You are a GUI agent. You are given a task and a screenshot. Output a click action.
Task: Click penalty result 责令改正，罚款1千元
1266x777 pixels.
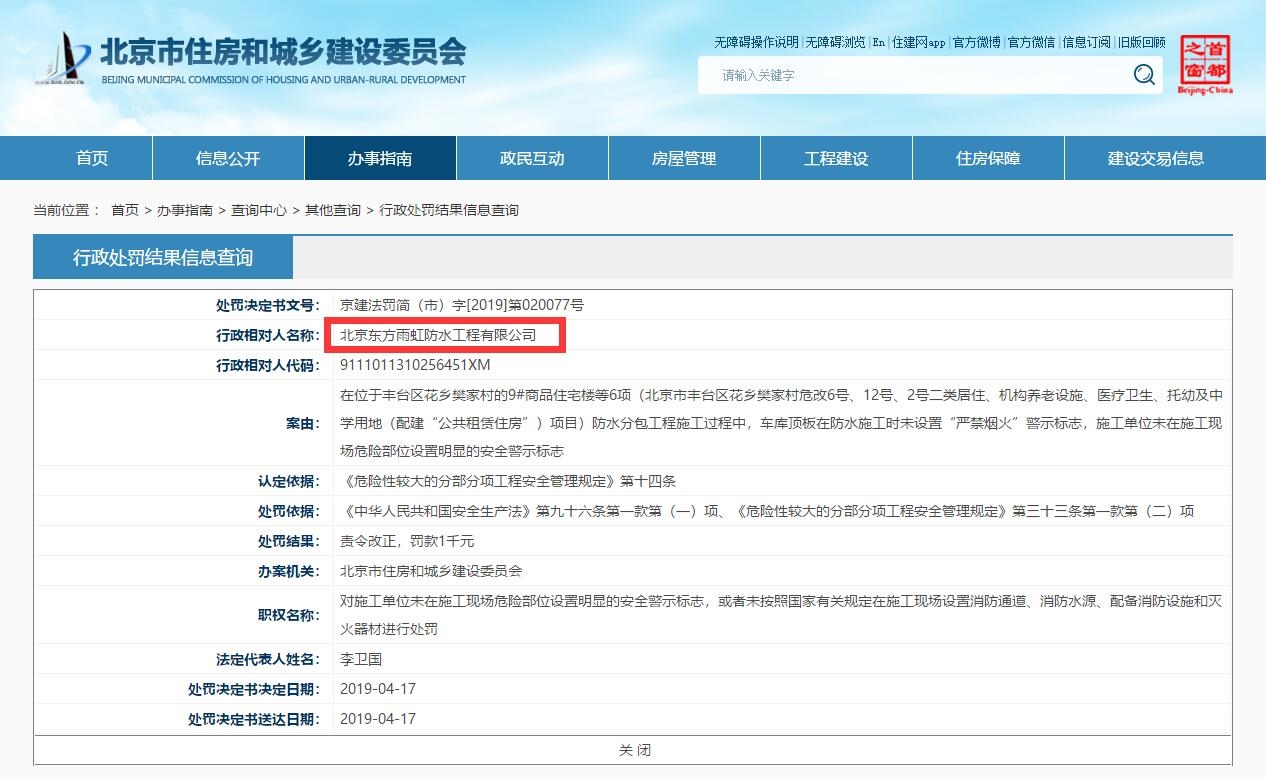(407, 541)
